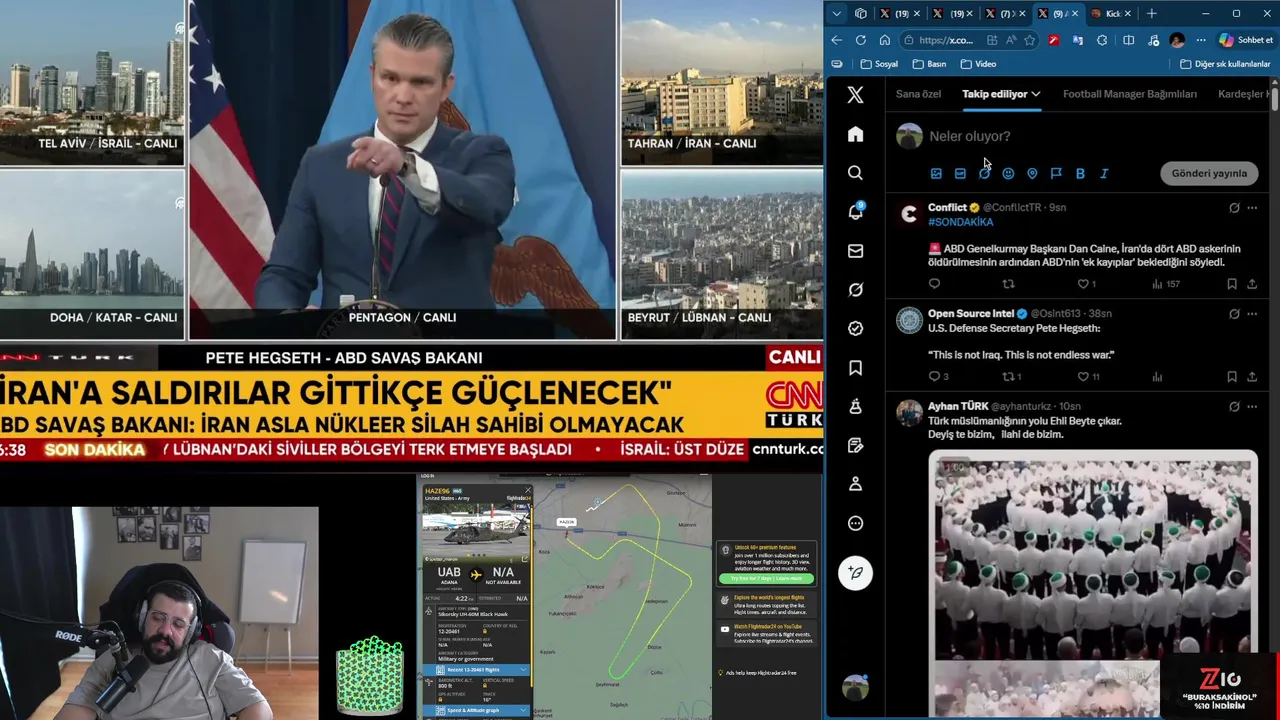Go back in the browser
1280x720 pixels.
837,40
